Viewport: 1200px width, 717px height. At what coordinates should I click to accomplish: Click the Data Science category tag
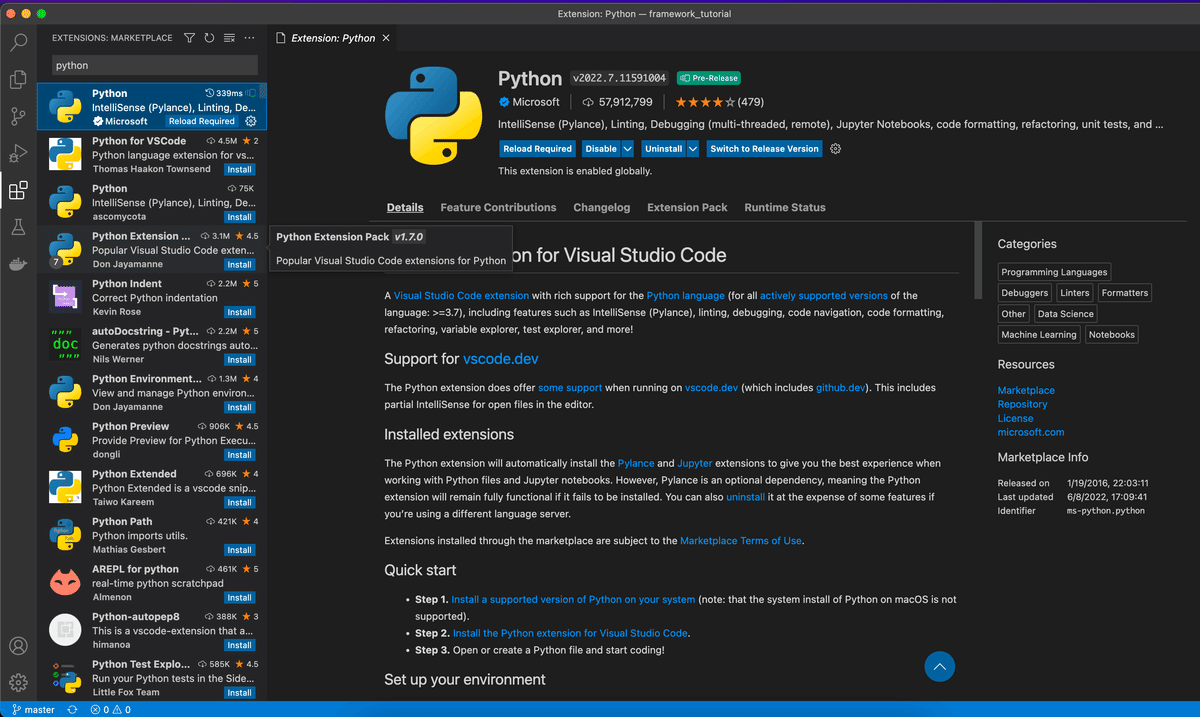[x=1065, y=314]
